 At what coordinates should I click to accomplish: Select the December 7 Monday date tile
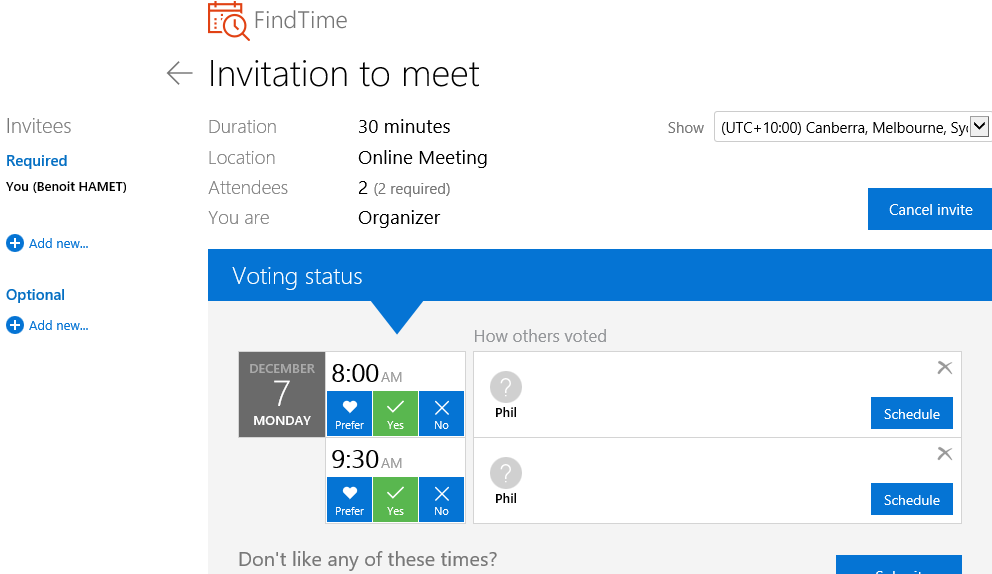click(x=282, y=394)
